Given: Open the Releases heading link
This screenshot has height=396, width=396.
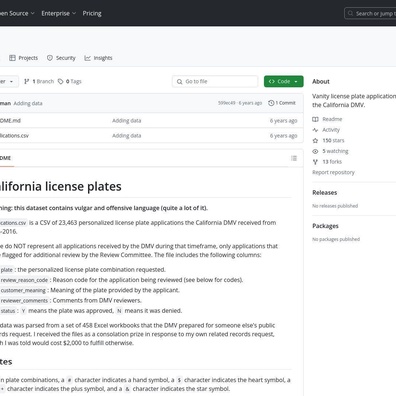Looking at the screenshot, I should (x=325, y=192).
